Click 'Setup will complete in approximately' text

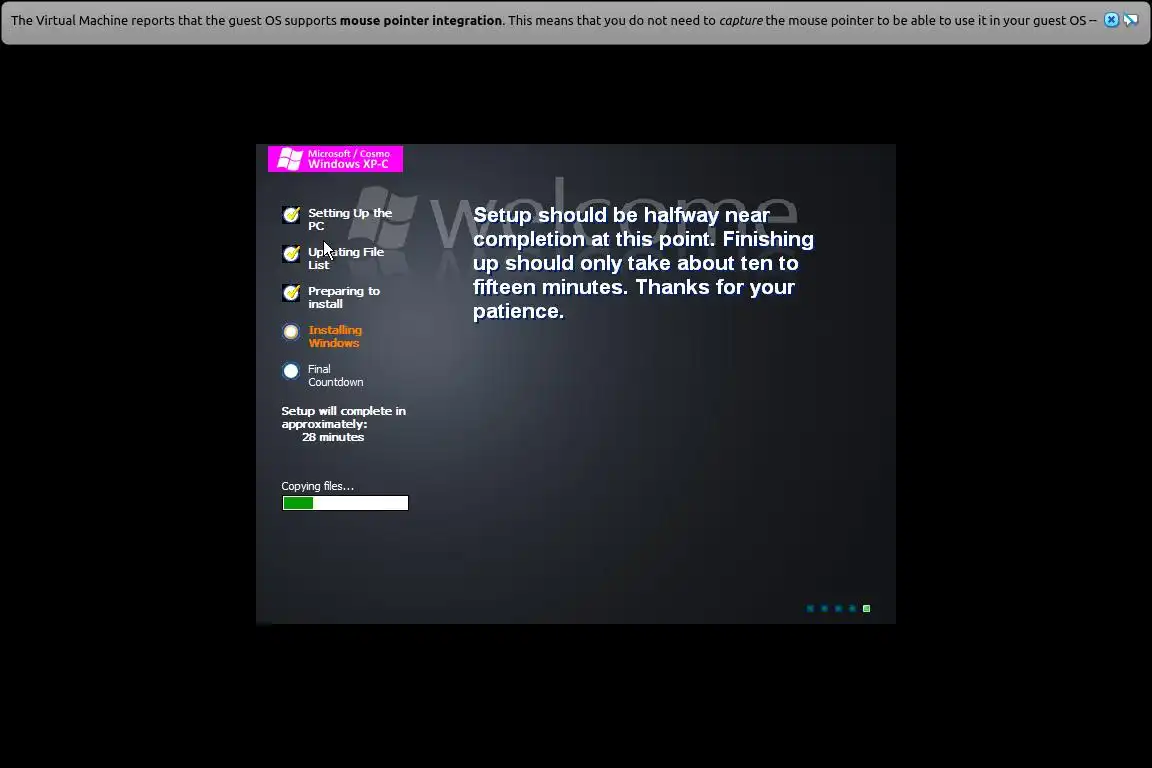343,417
